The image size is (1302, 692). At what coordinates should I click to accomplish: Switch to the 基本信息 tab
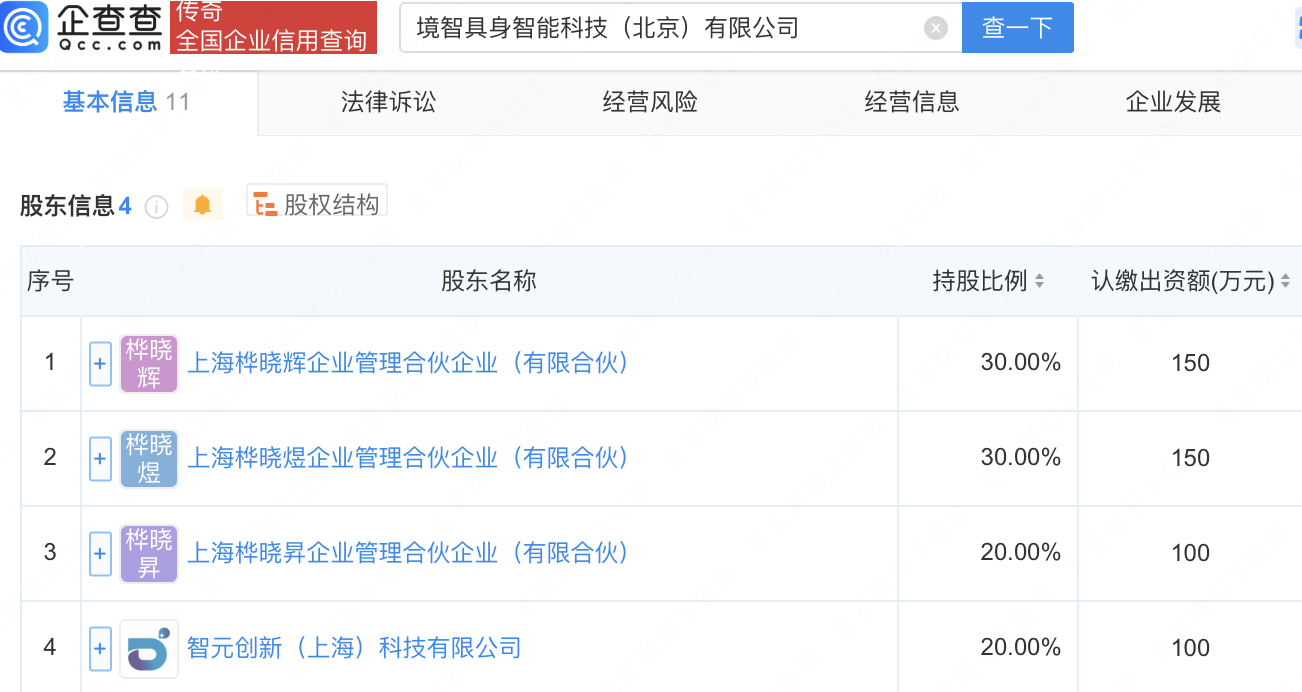point(127,102)
